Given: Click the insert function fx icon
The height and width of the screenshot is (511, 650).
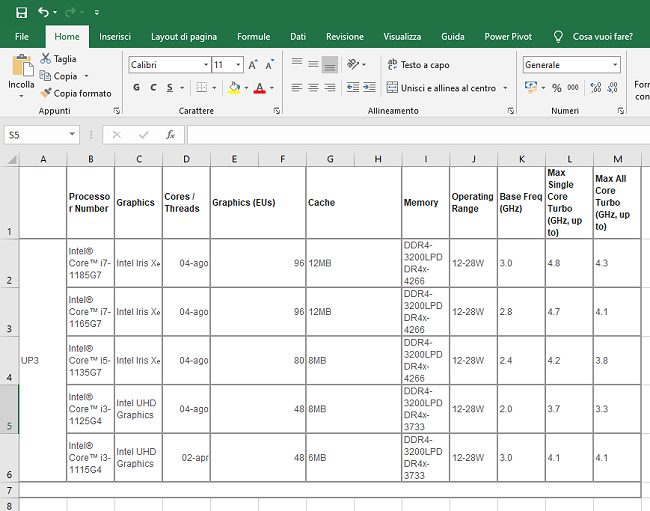Looking at the screenshot, I should tap(170, 134).
